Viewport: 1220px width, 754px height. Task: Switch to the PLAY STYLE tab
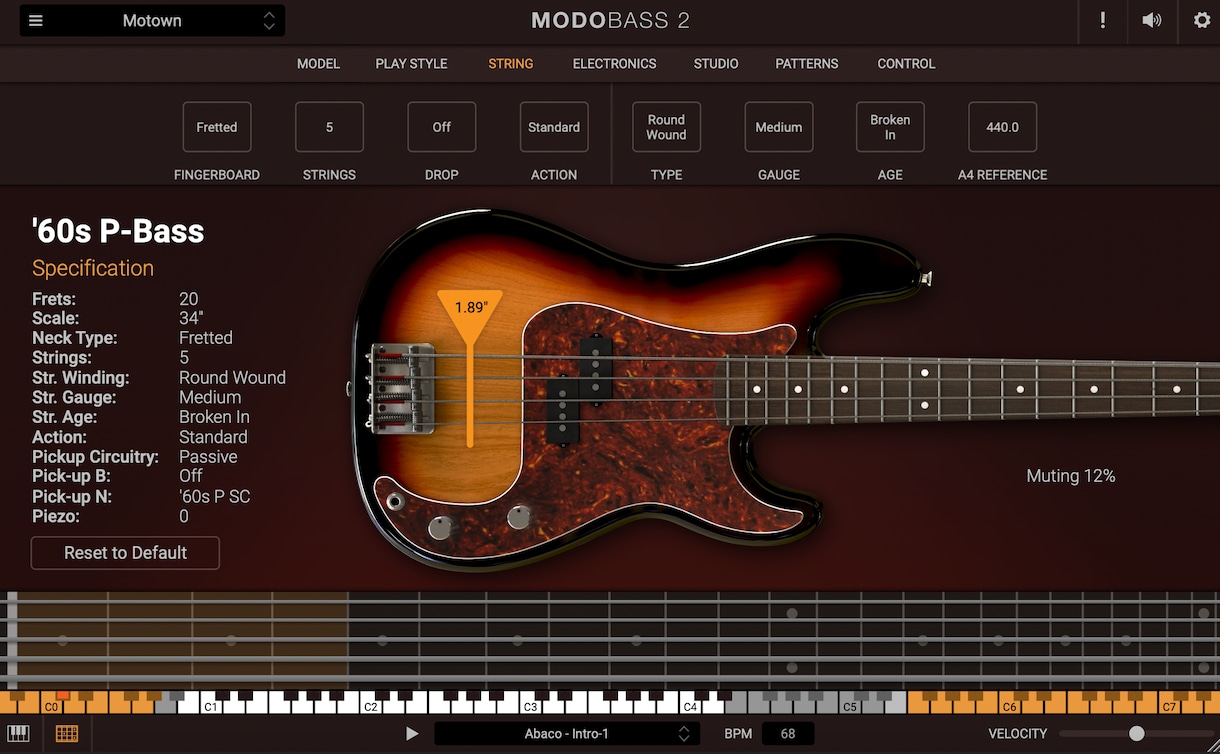(x=411, y=63)
